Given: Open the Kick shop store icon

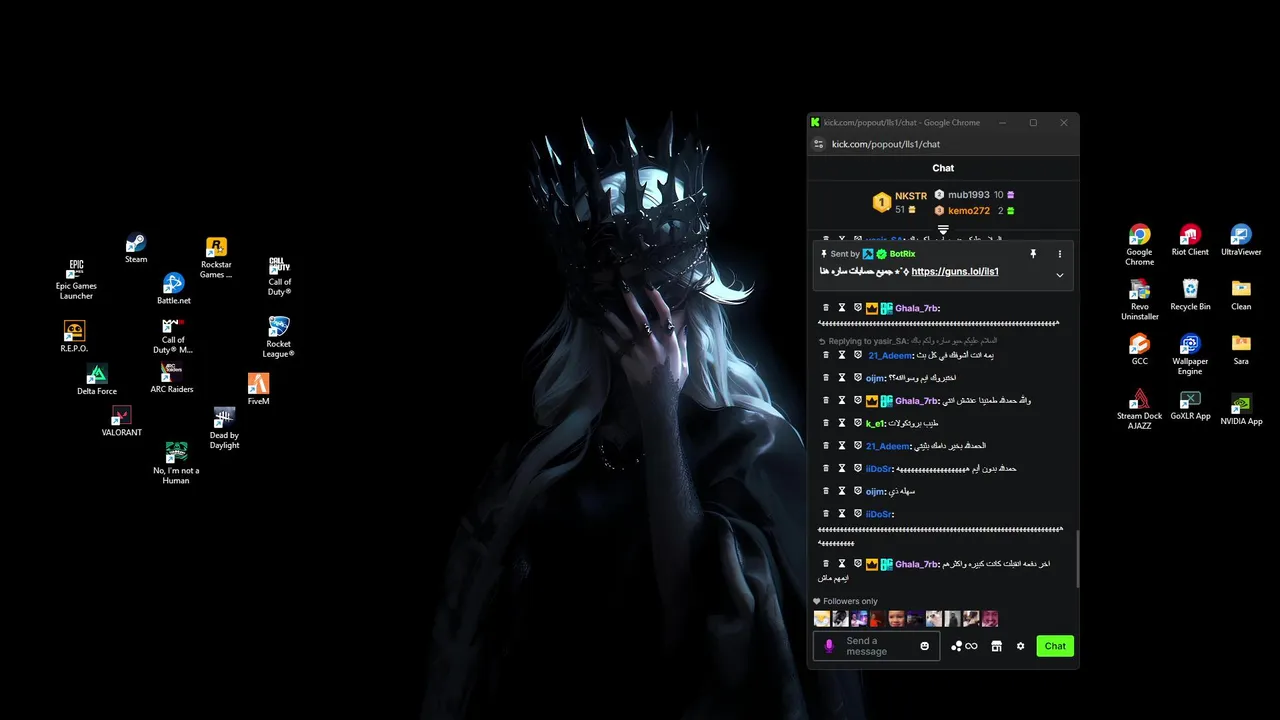Looking at the screenshot, I should point(996,646).
